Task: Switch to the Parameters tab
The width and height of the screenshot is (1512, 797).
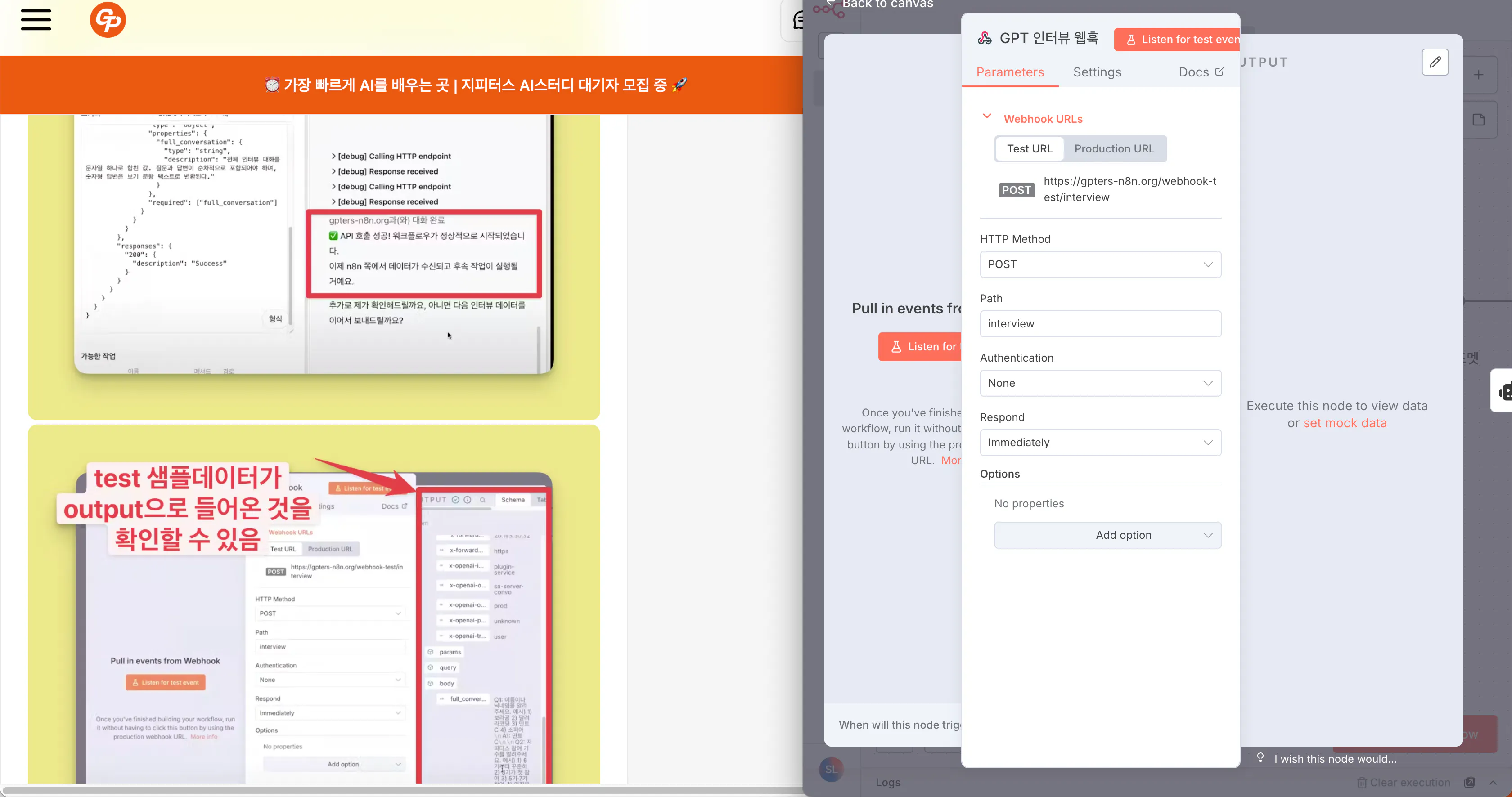Action: 1009,72
